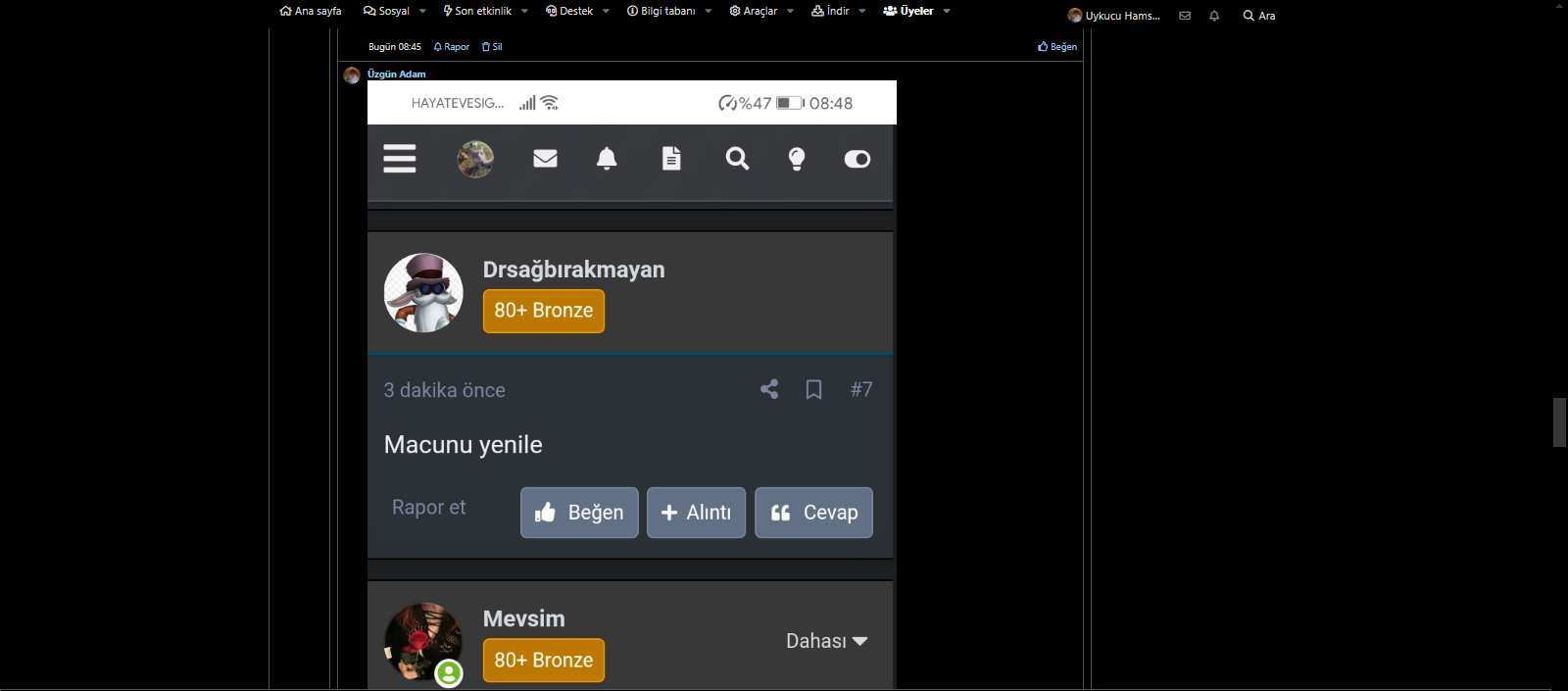Expand the arrow next to Bilgi tabanı
Viewport: 1568px width, 691px height.
pyautogui.click(x=708, y=11)
